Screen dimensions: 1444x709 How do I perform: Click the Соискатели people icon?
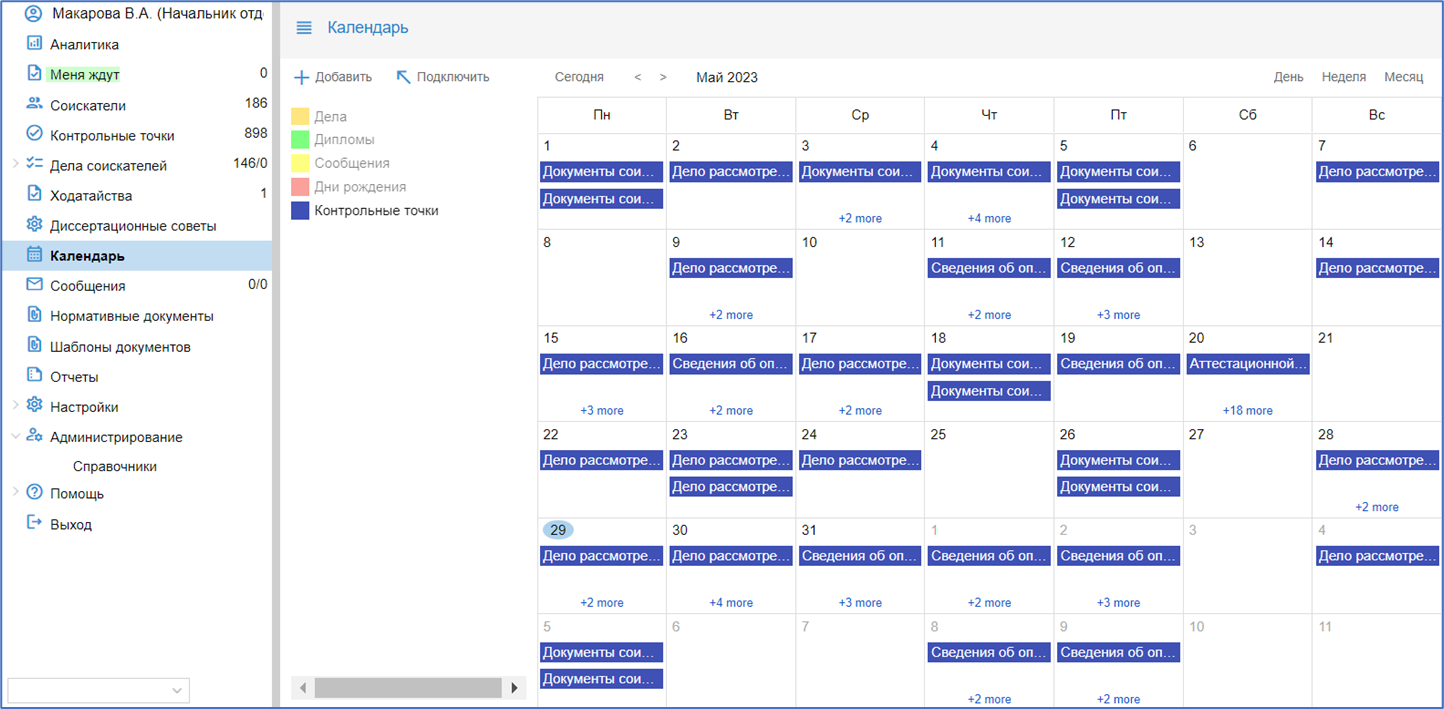click(34, 104)
